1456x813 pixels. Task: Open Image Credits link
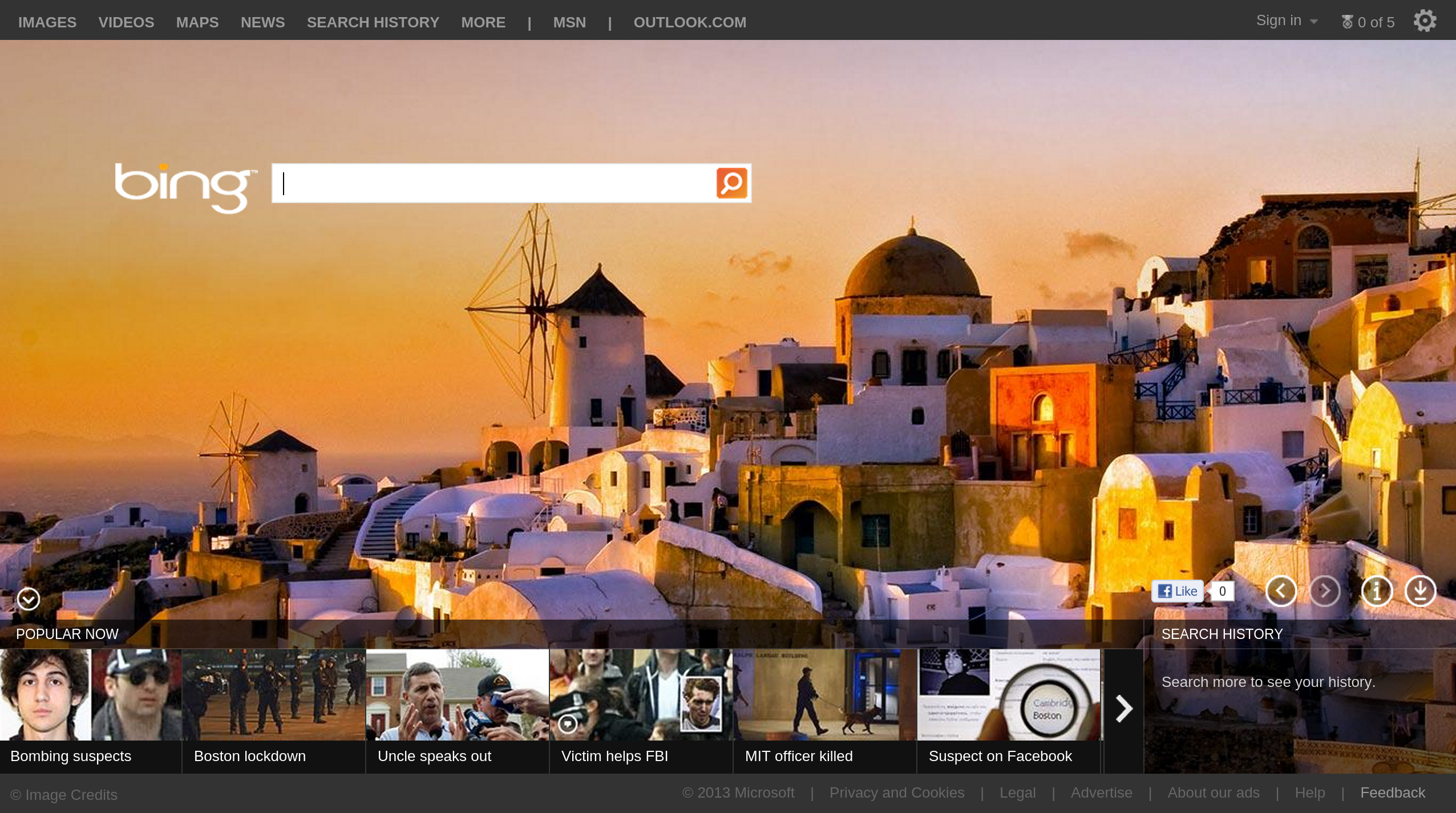(x=64, y=795)
